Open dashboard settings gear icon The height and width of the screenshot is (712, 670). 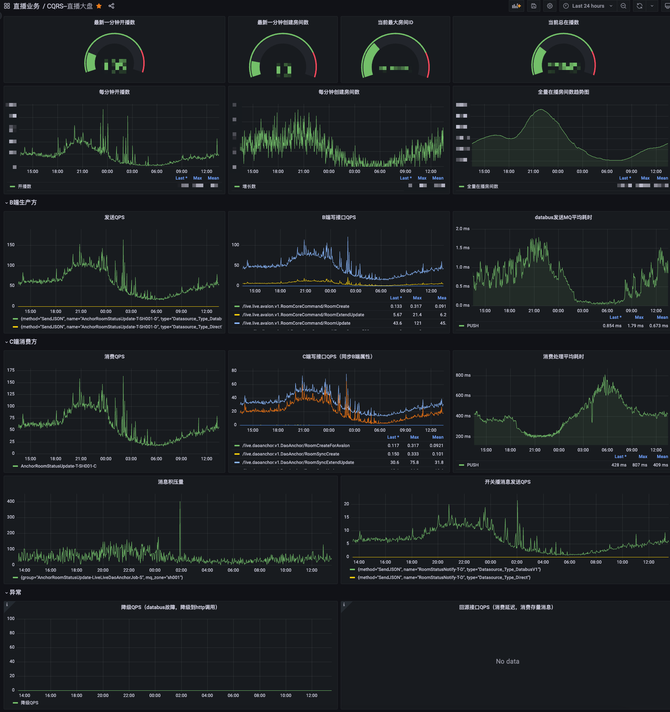coord(549,6)
